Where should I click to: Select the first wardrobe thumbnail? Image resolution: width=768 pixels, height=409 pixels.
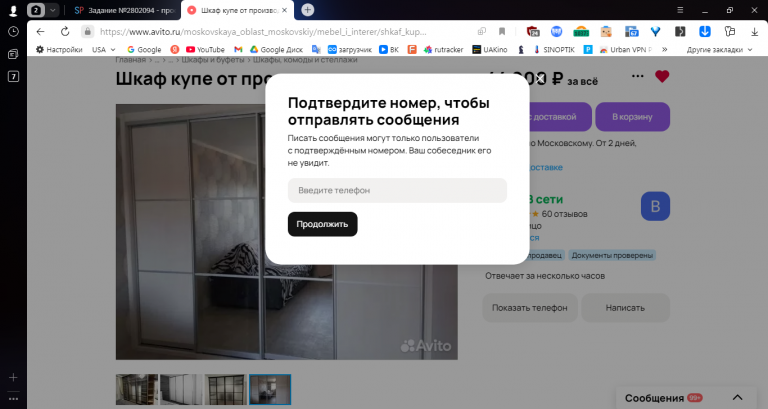point(137,389)
